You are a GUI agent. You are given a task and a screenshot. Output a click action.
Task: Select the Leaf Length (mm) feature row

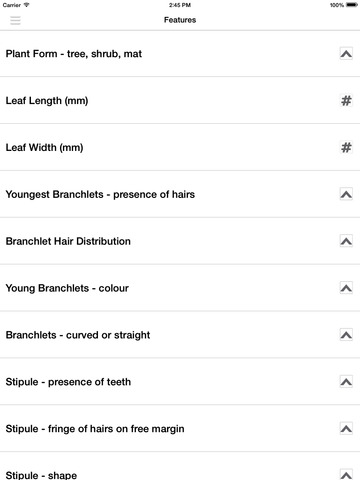pyautogui.click(x=180, y=100)
